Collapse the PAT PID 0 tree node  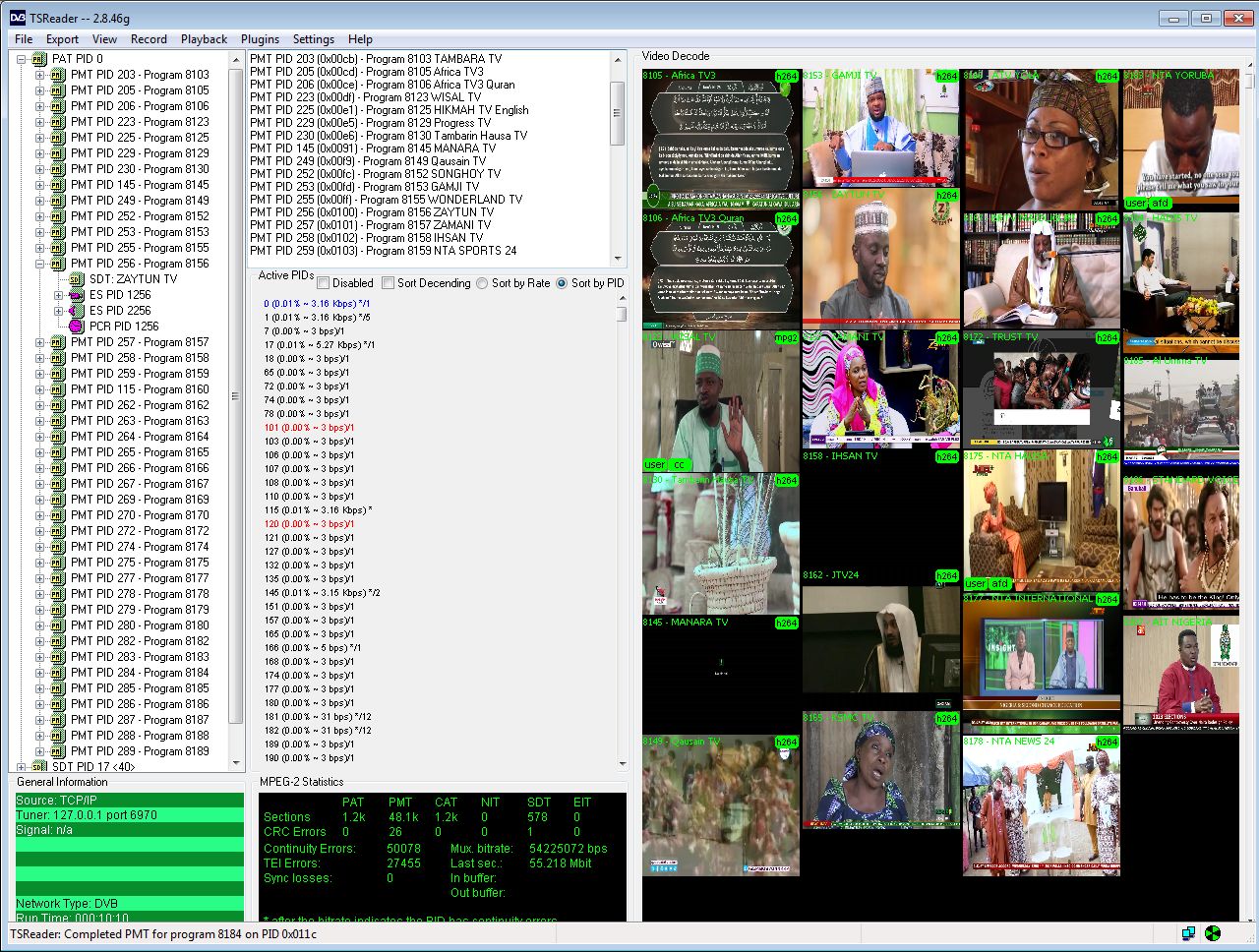coord(21,59)
